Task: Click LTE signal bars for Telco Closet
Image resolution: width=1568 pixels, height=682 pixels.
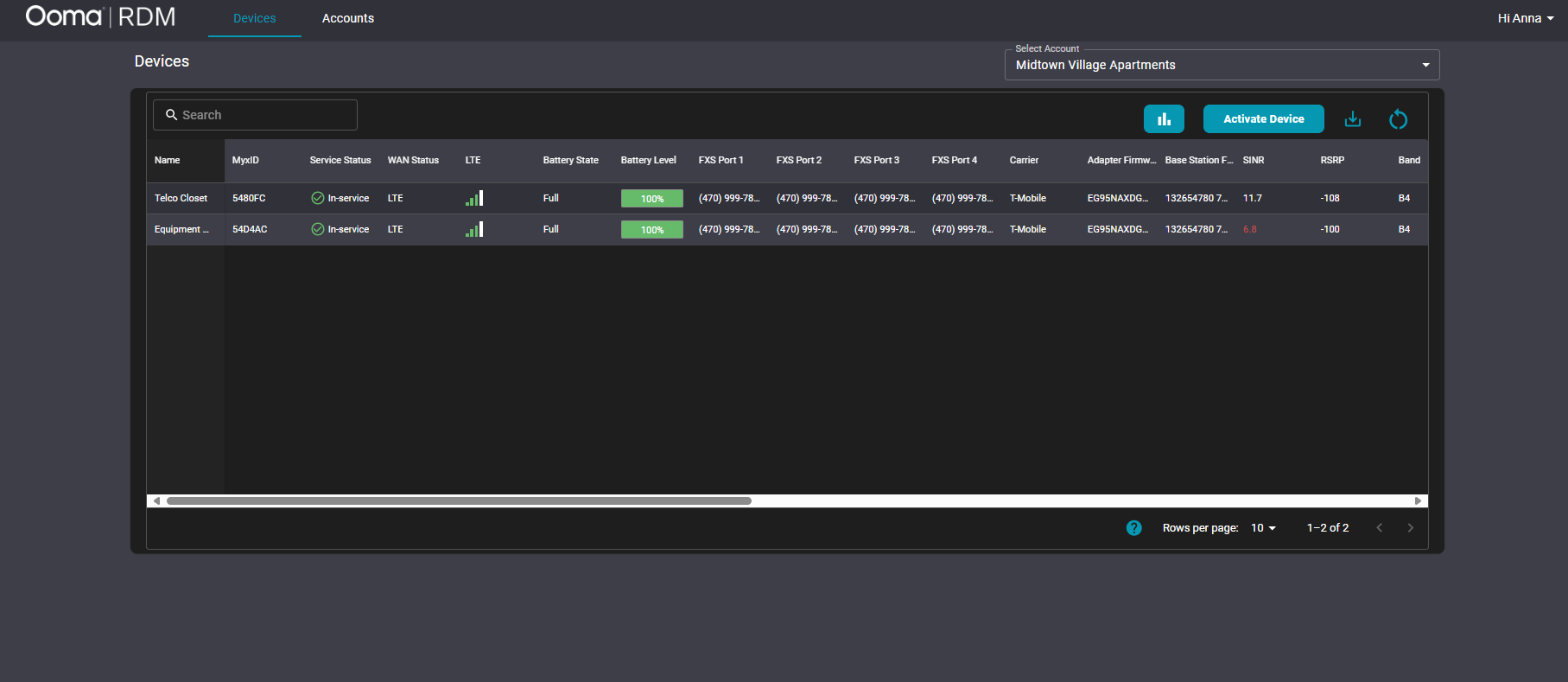Action: pyautogui.click(x=474, y=199)
